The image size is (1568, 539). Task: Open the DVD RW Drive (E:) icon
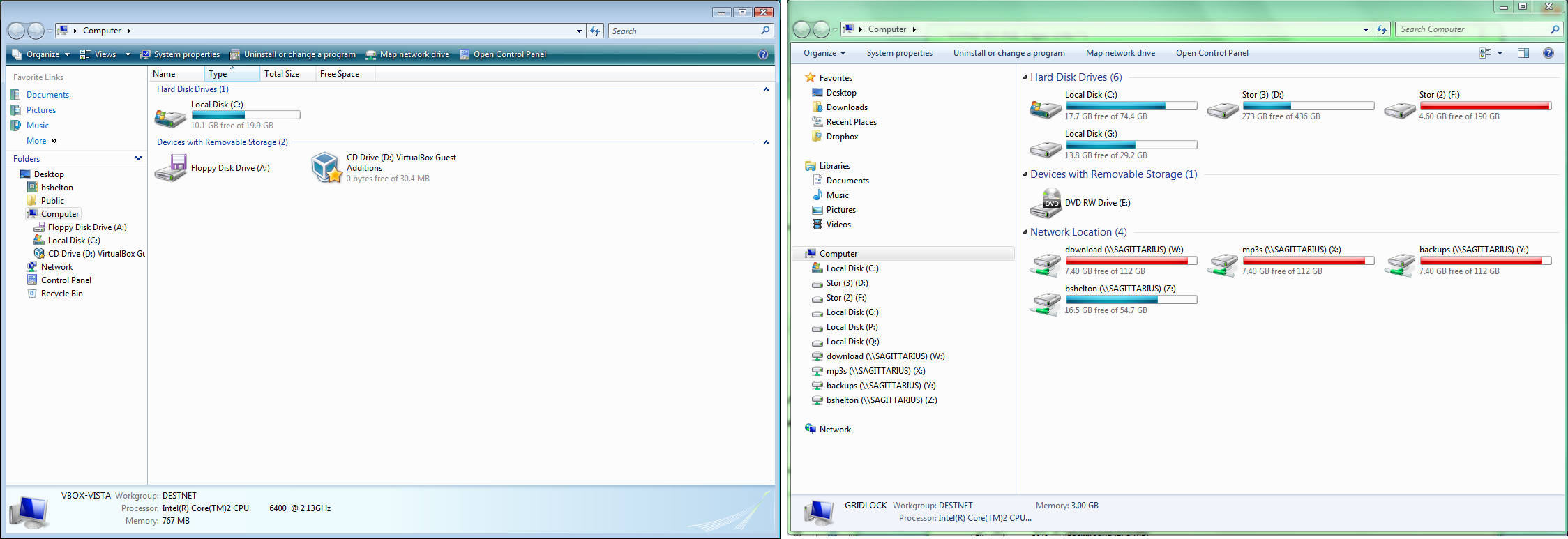(1045, 203)
